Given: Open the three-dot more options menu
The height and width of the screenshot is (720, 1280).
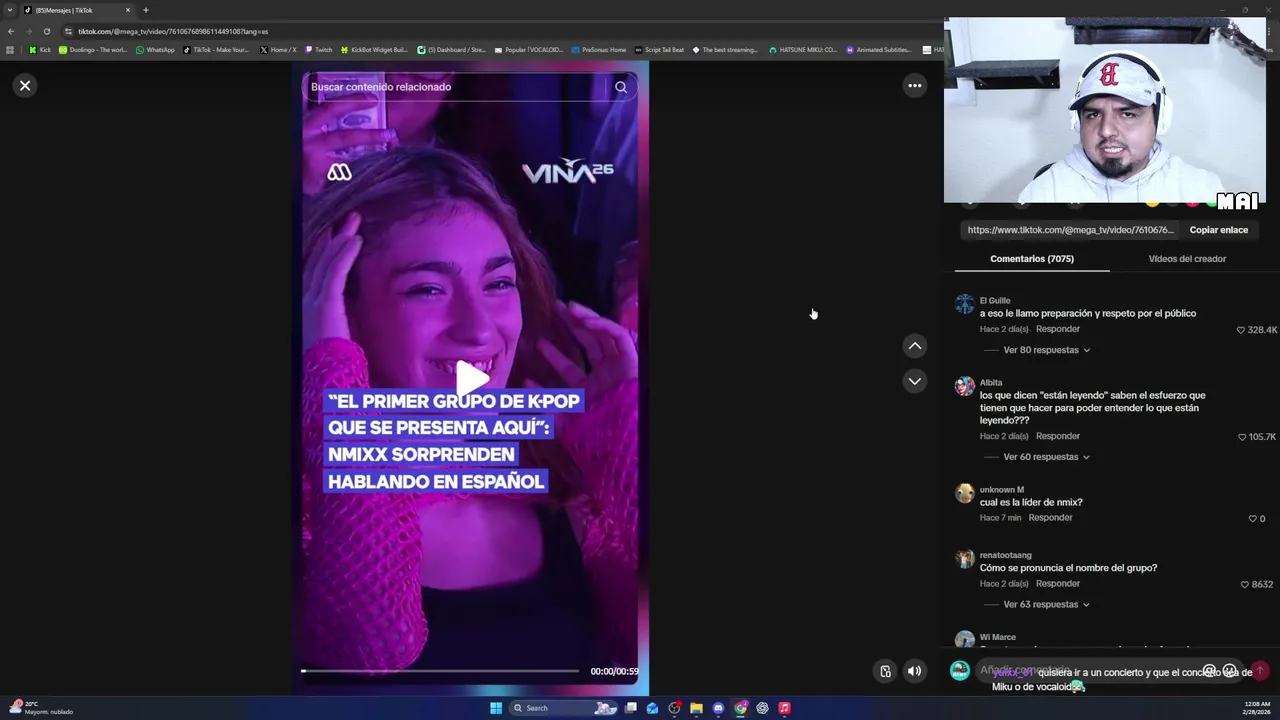Looking at the screenshot, I should point(914,85).
